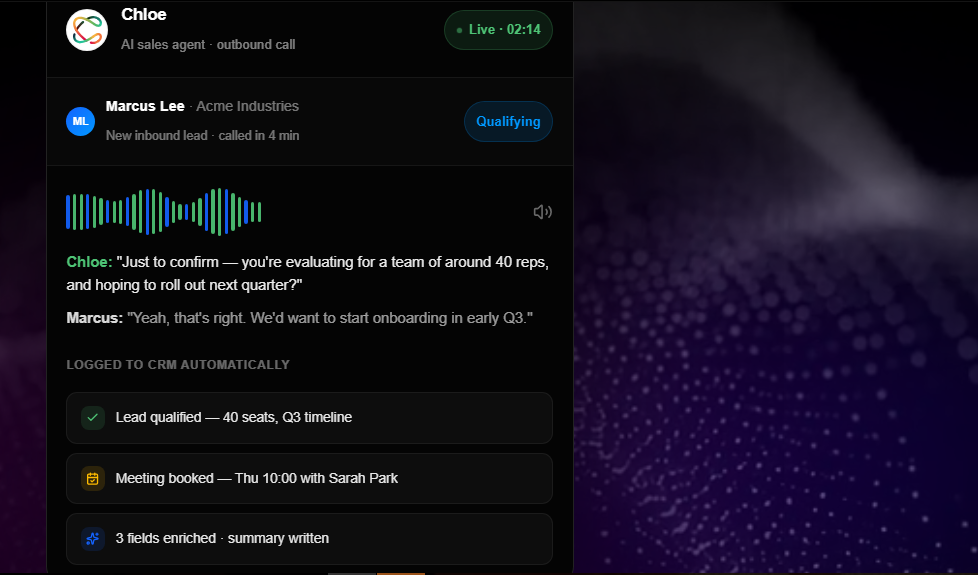This screenshot has height=575, width=978.
Task: Click the AI sales agent outbound call subtitle
Action: [x=208, y=44]
